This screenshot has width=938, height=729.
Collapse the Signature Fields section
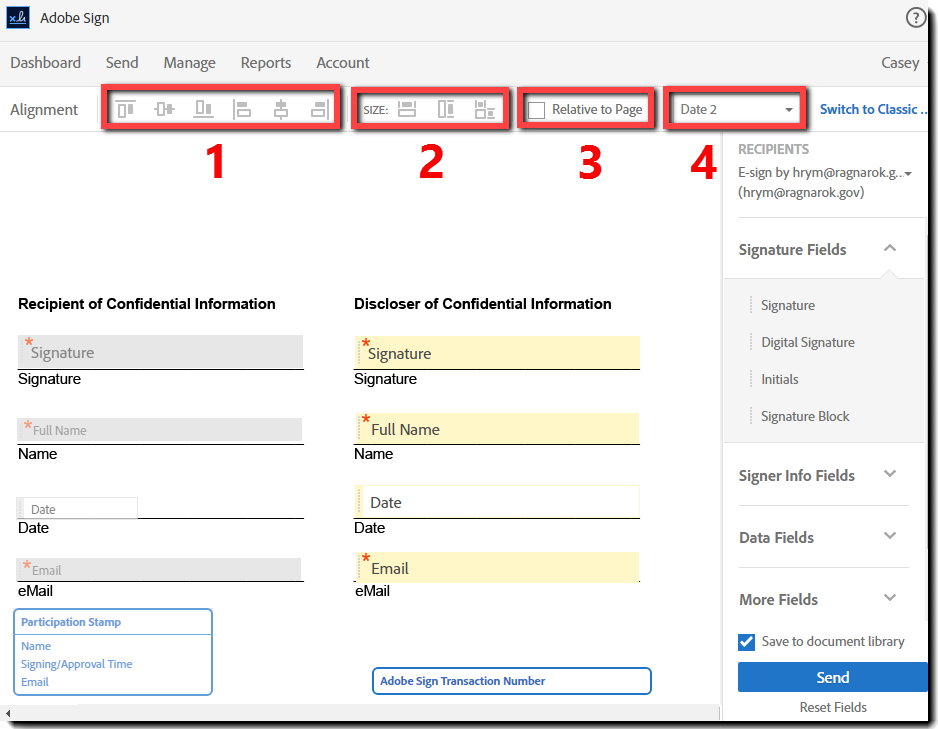tap(889, 248)
